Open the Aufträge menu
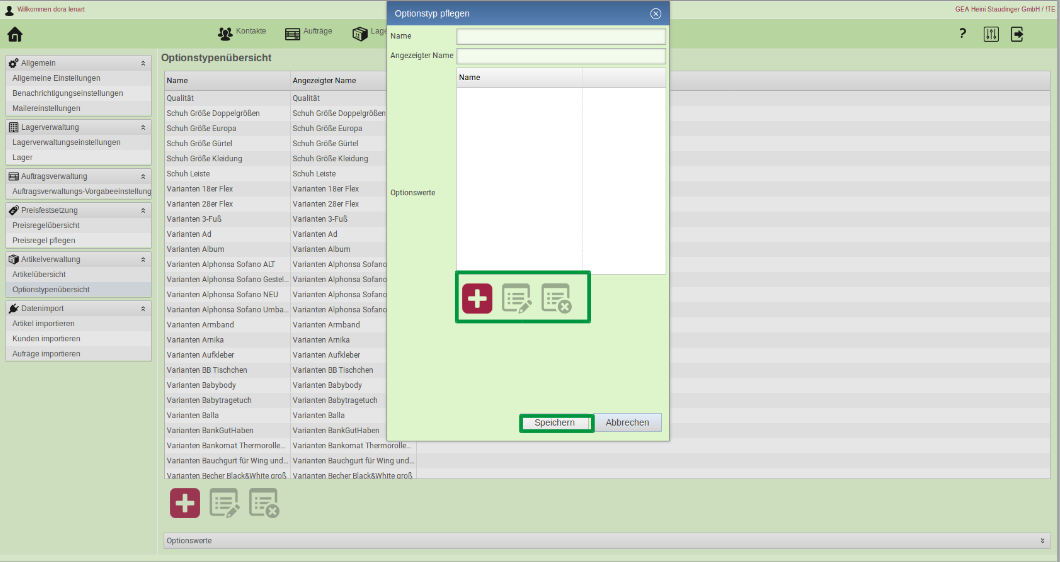This screenshot has height=562, width=1060. [308, 32]
